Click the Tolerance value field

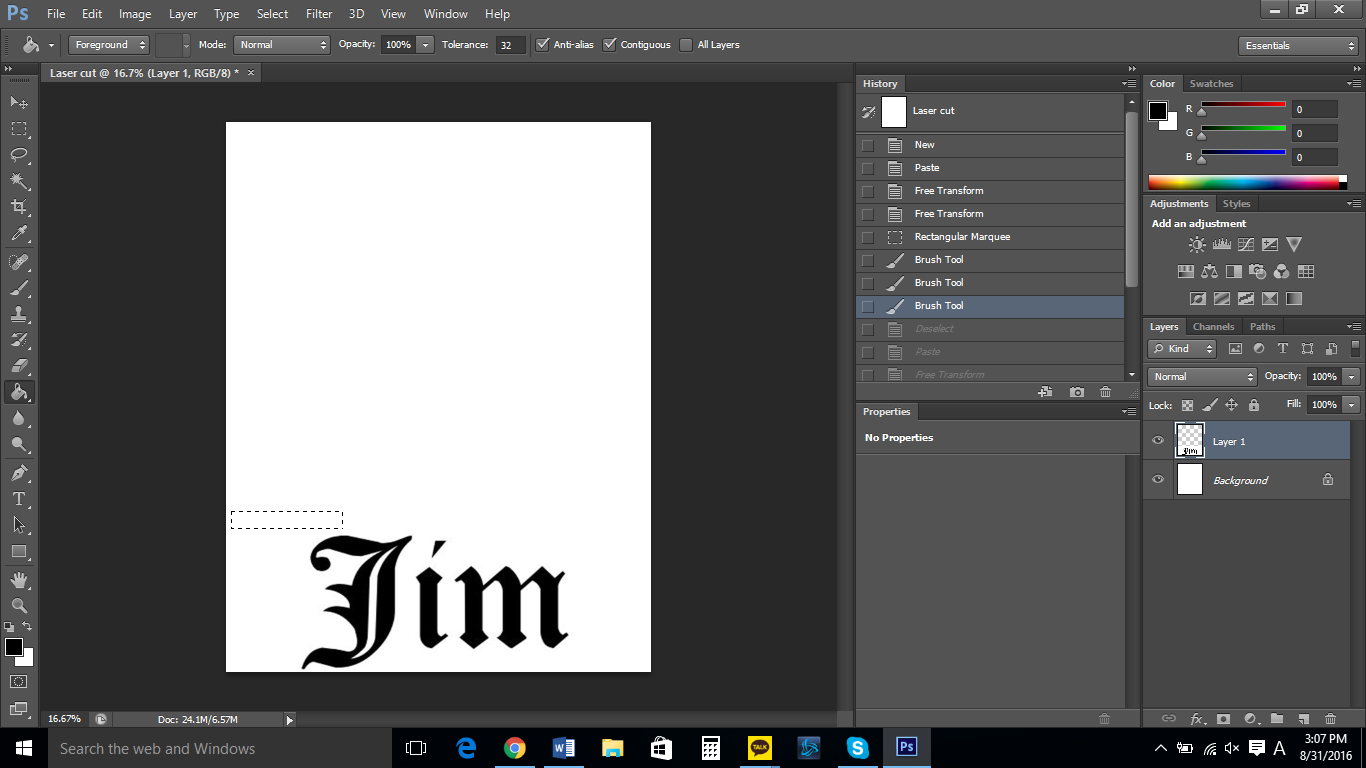point(510,45)
